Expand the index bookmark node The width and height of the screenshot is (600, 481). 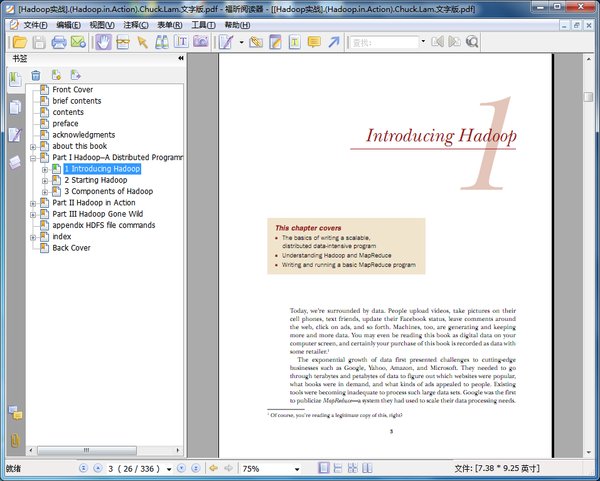[33, 237]
